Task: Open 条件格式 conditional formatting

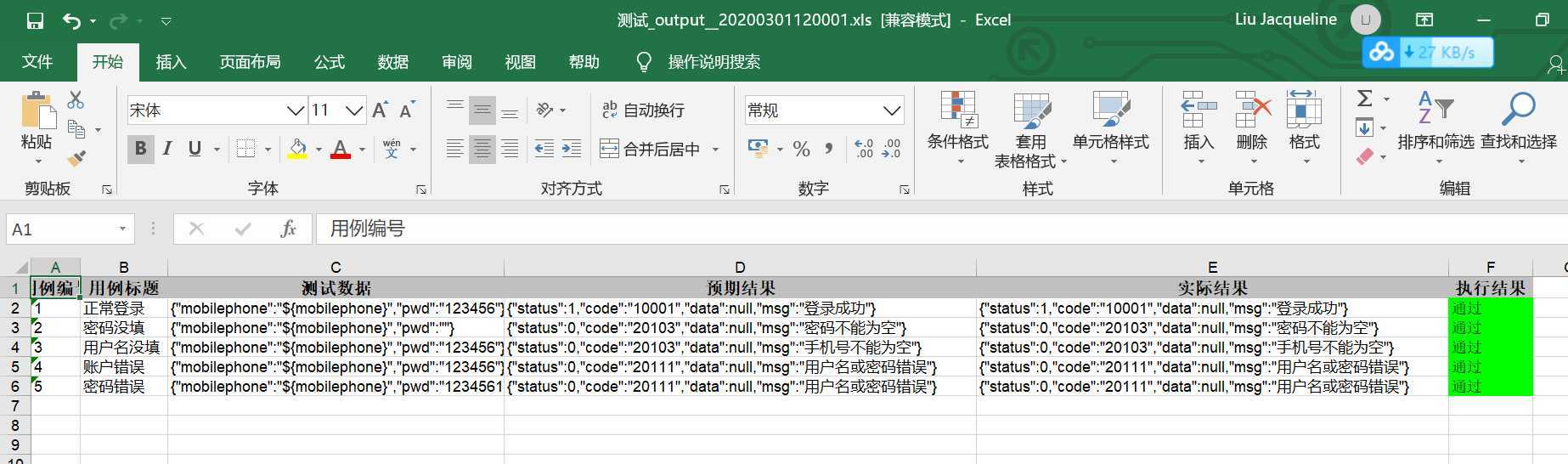Action: click(958, 127)
